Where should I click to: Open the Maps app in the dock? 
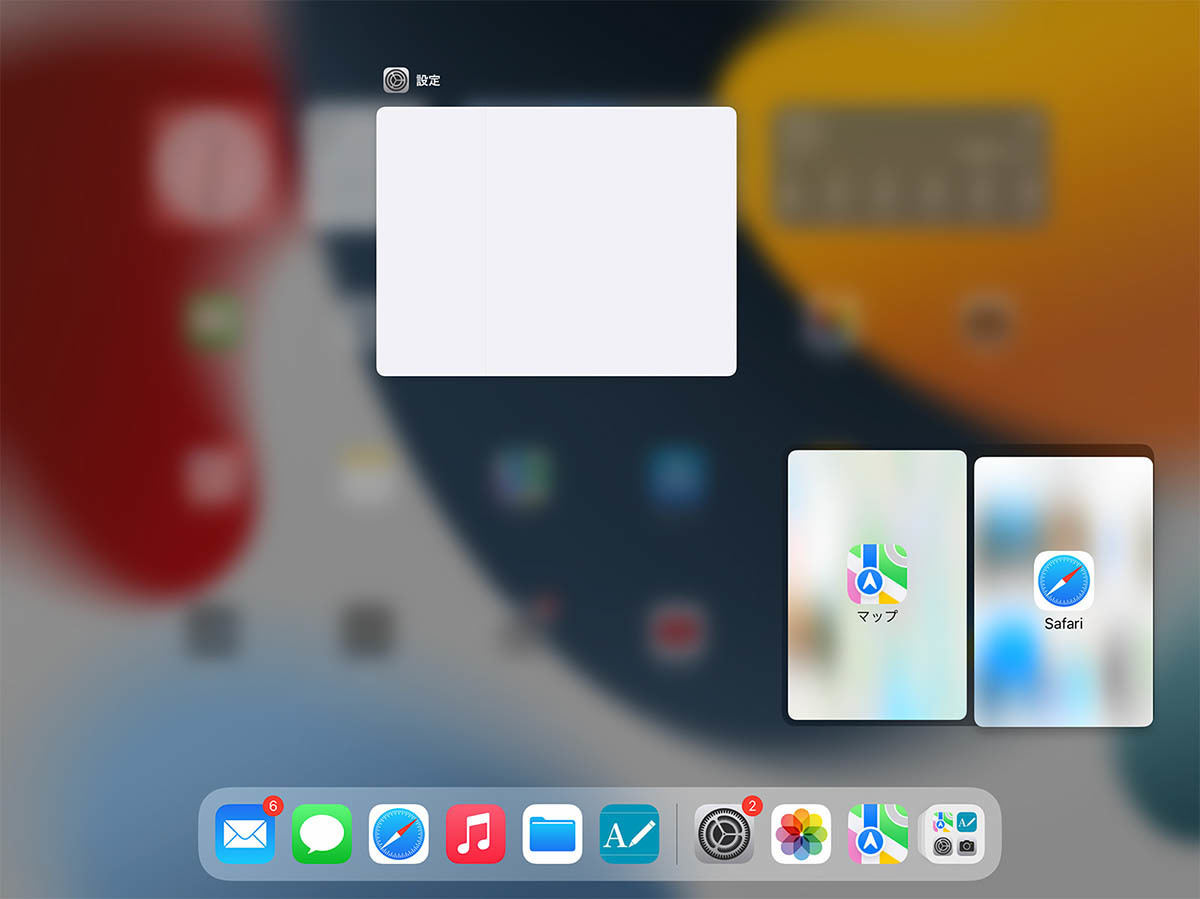pyautogui.click(x=878, y=833)
